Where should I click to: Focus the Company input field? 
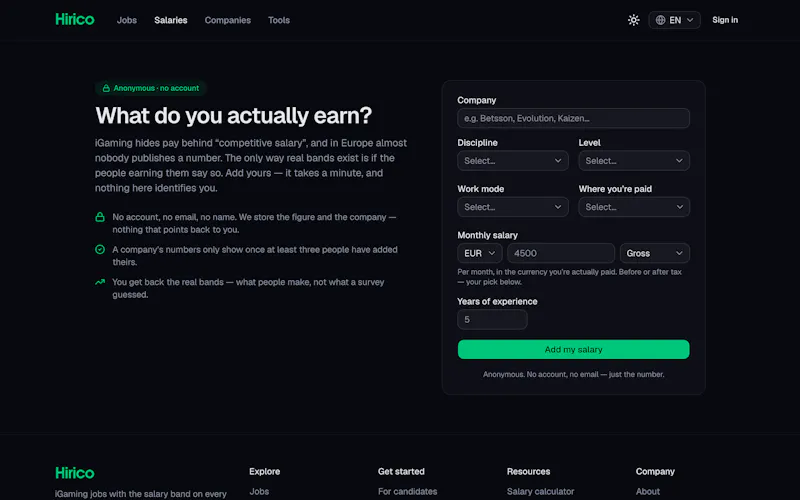tap(573, 118)
